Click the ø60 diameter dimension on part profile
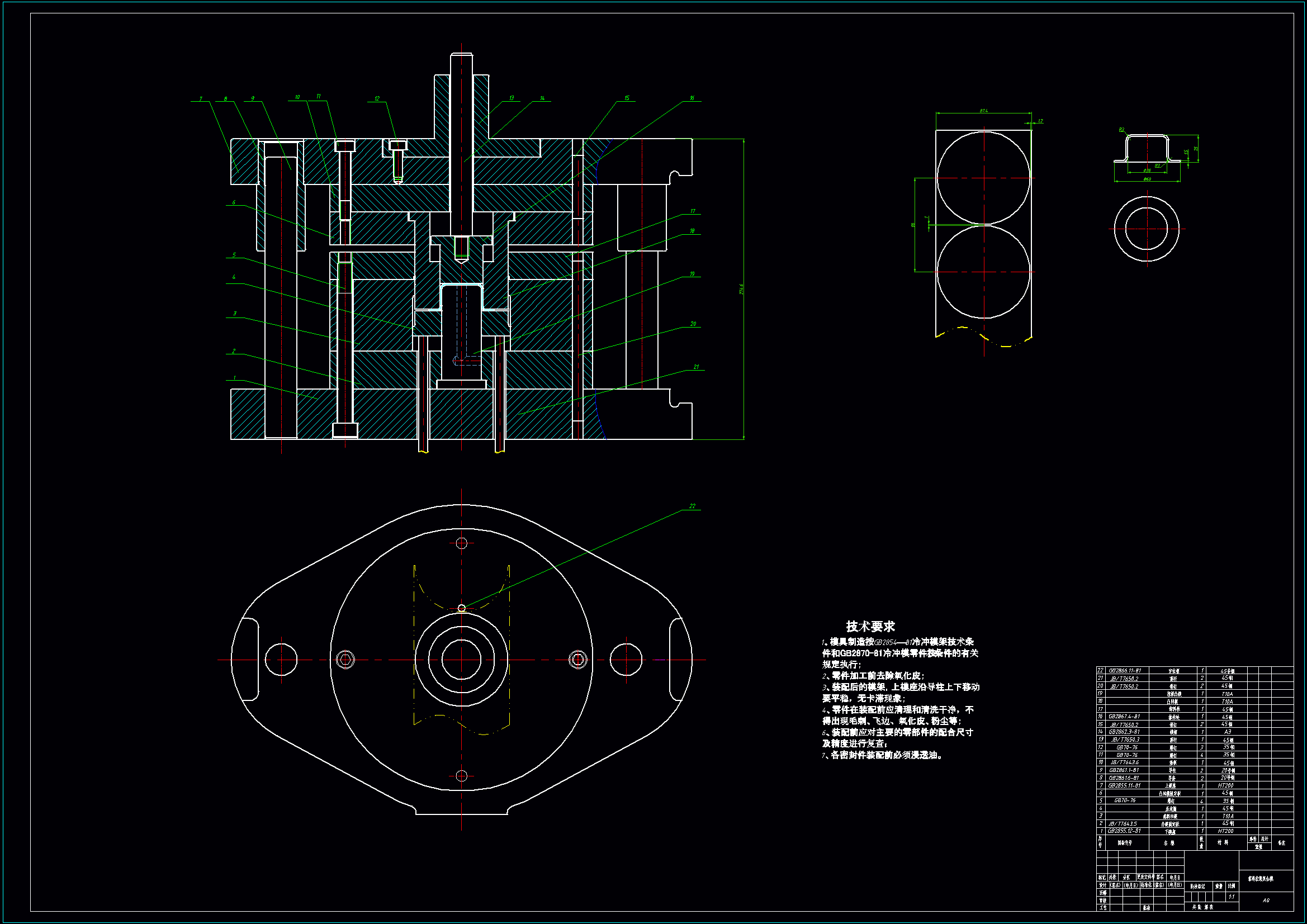The height and width of the screenshot is (924, 1307). (1147, 179)
